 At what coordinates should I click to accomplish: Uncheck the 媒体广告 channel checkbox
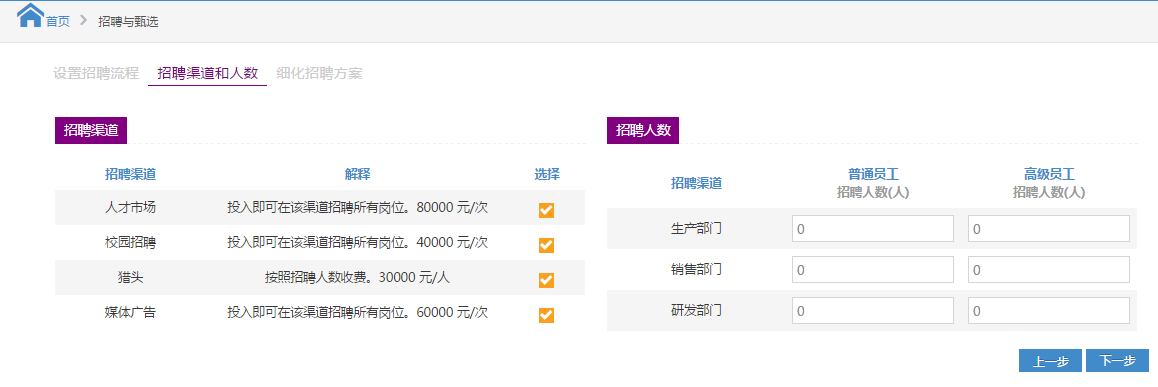[547, 315]
